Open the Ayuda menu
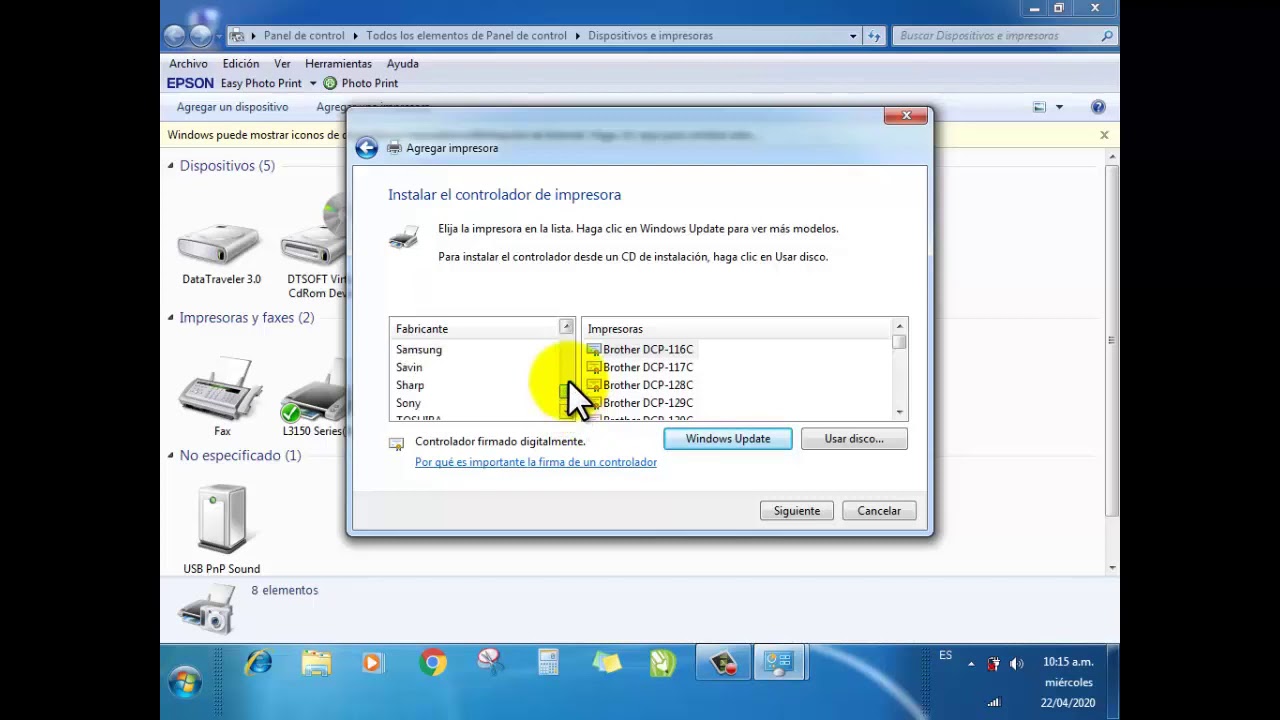 [x=403, y=64]
